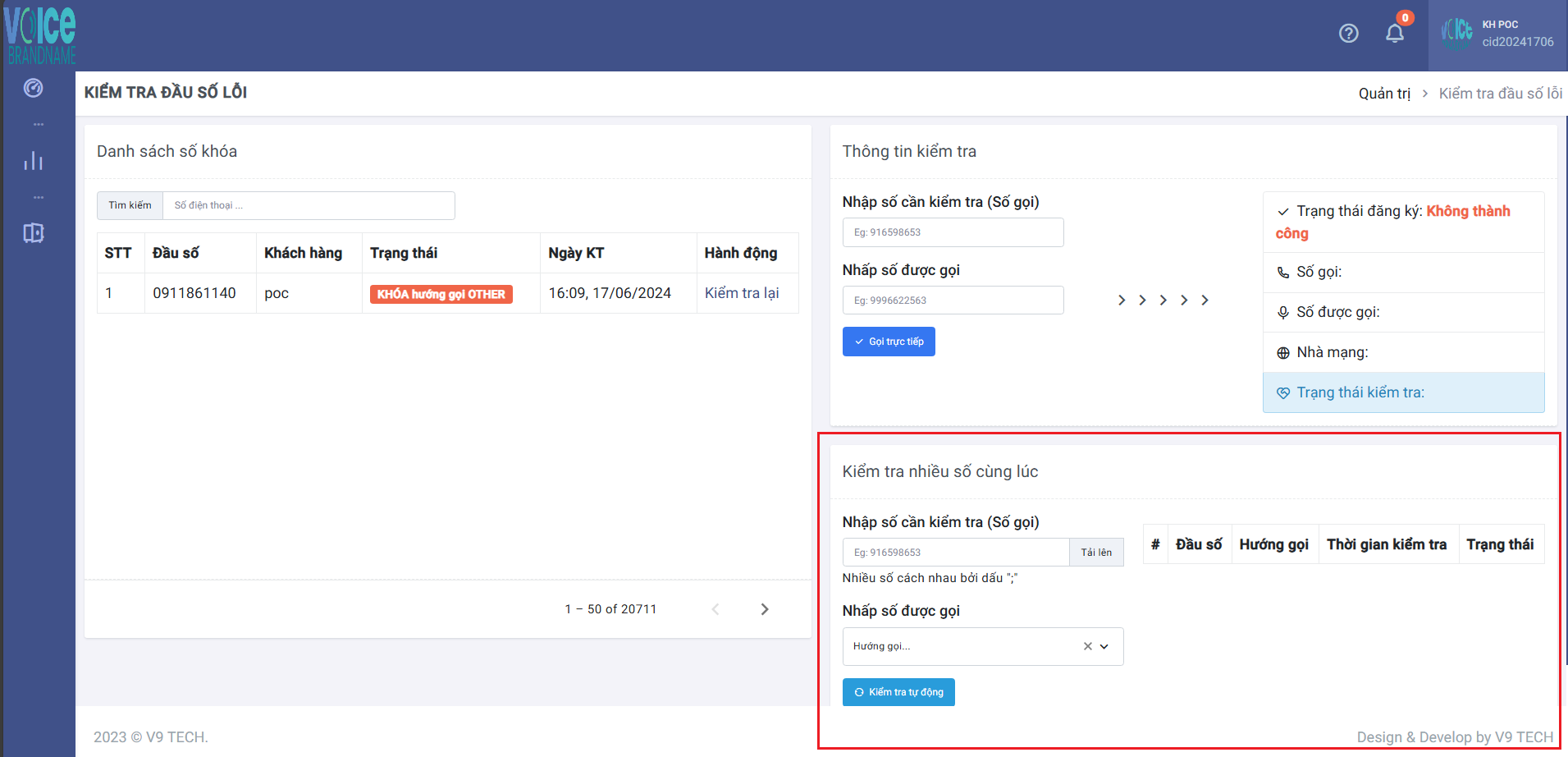1568x757 pixels.
Task: Open the notifications bell icon
Action: (1394, 34)
